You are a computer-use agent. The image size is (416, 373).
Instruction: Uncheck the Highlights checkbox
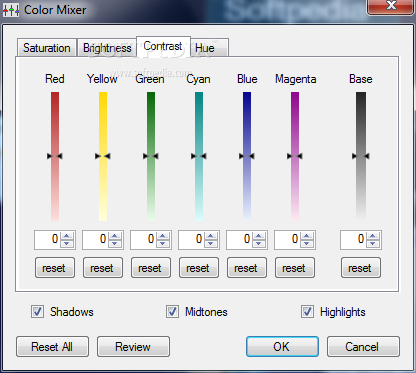307,312
